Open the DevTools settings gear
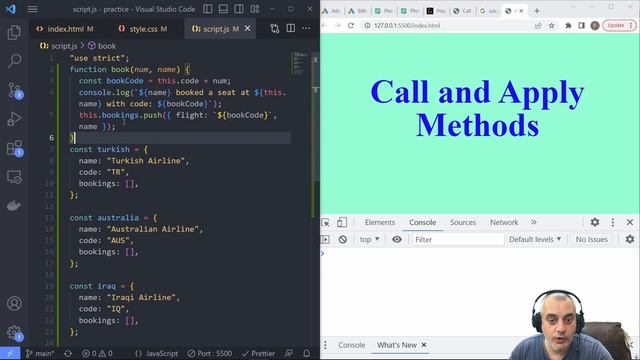640x360 pixels. click(x=595, y=222)
